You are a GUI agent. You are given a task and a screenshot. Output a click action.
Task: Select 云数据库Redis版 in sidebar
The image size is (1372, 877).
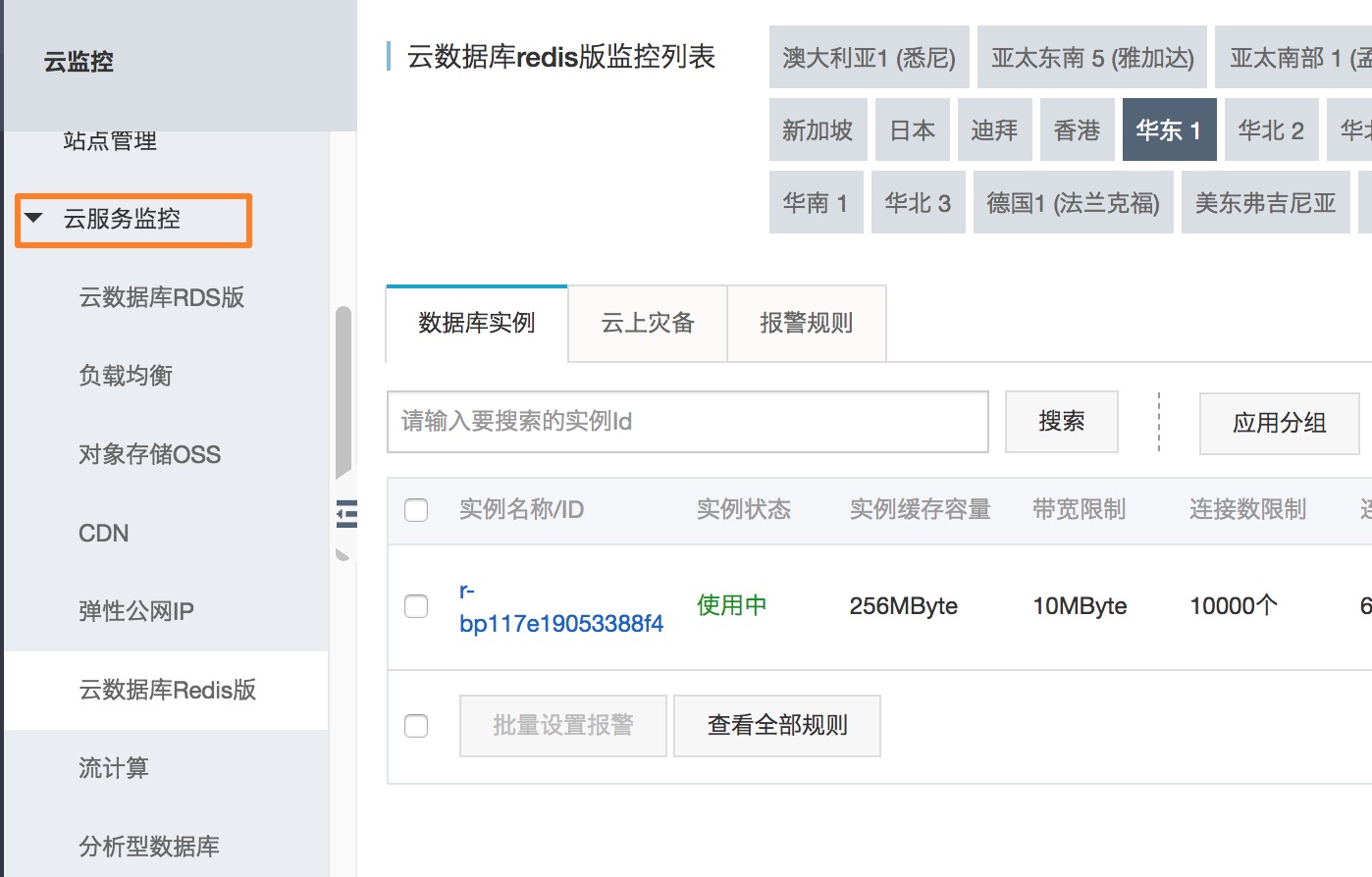click(167, 690)
